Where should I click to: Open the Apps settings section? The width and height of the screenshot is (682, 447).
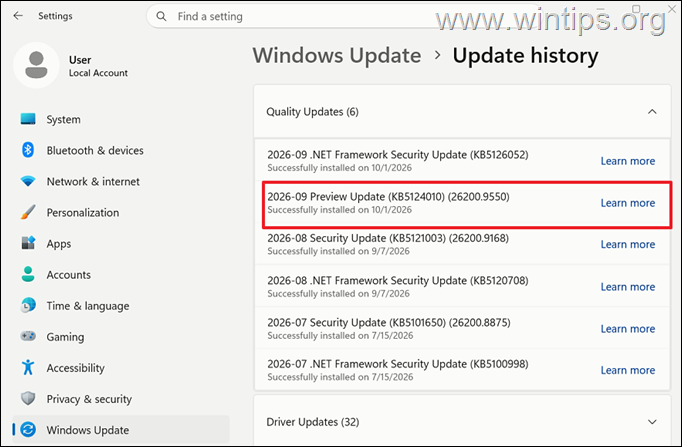pyautogui.click(x=121, y=244)
